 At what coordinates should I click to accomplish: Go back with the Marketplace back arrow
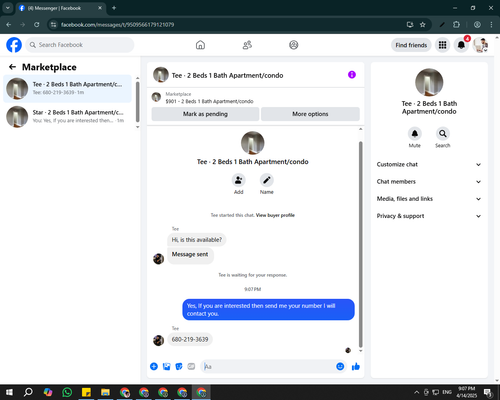click(x=12, y=67)
